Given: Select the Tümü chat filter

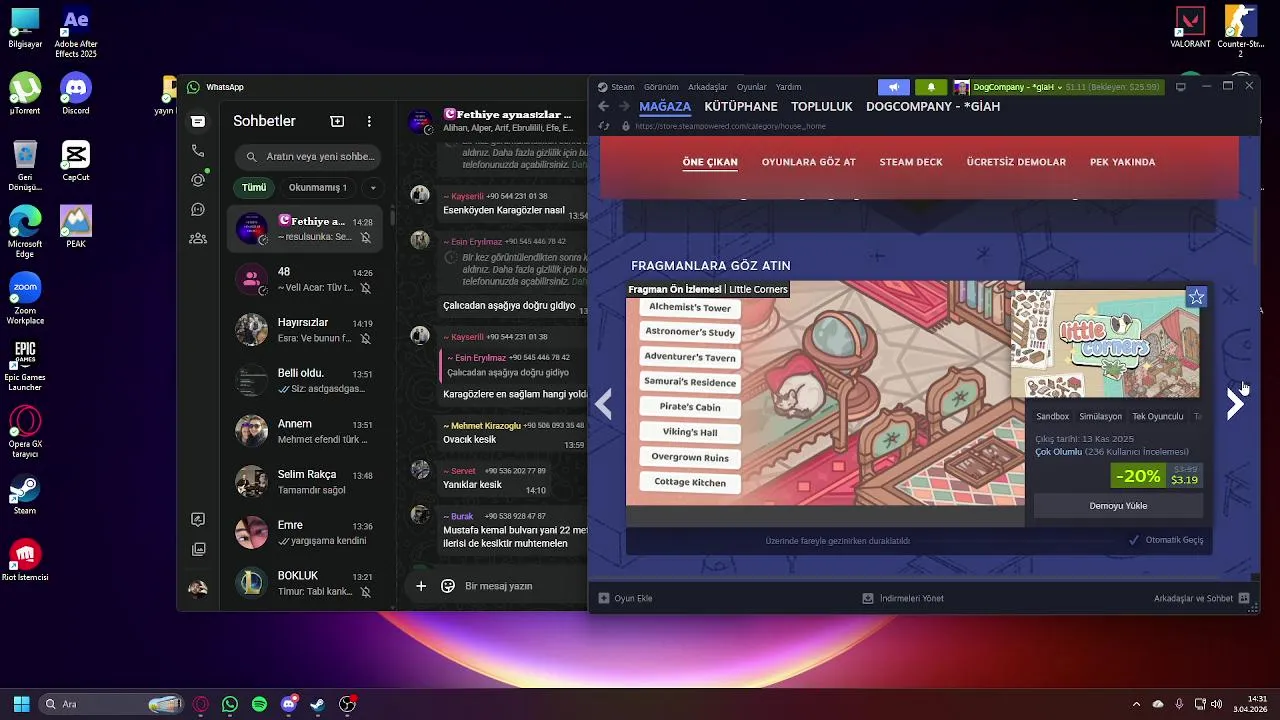Looking at the screenshot, I should [x=254, y=187].
